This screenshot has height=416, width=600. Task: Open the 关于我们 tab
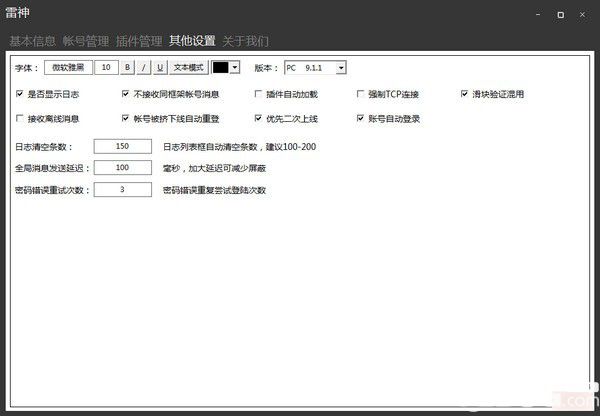[x=246, y=41]
